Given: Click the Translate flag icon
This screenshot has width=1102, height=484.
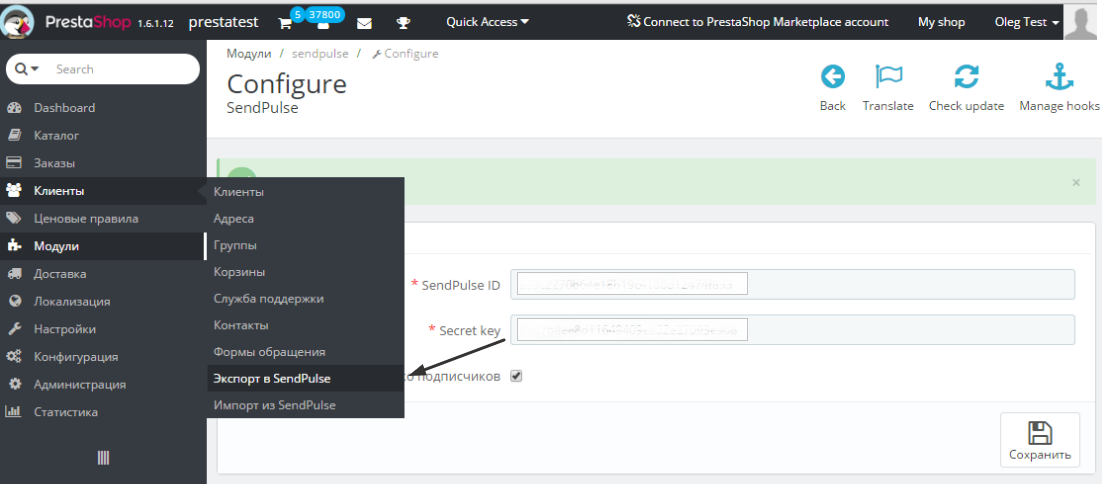Looking at the screenshot, I should 888,77.
